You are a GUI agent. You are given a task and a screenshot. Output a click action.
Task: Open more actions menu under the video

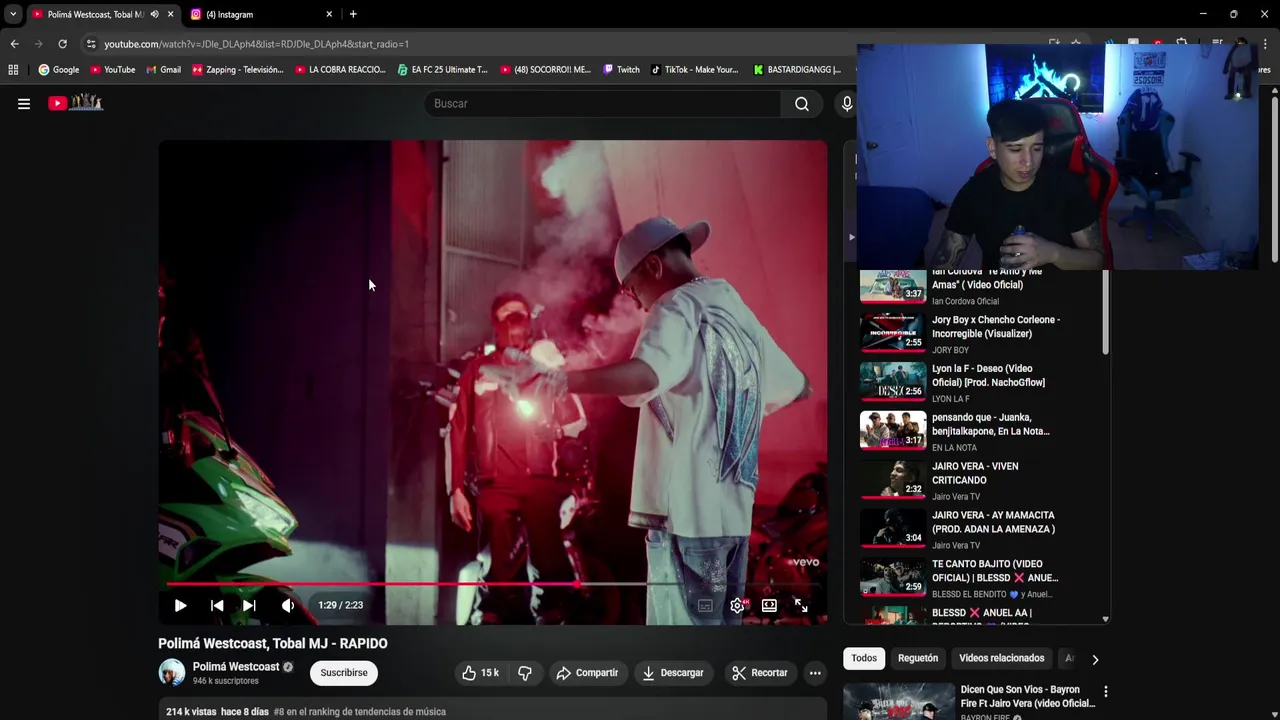click(x=815, y=673)
